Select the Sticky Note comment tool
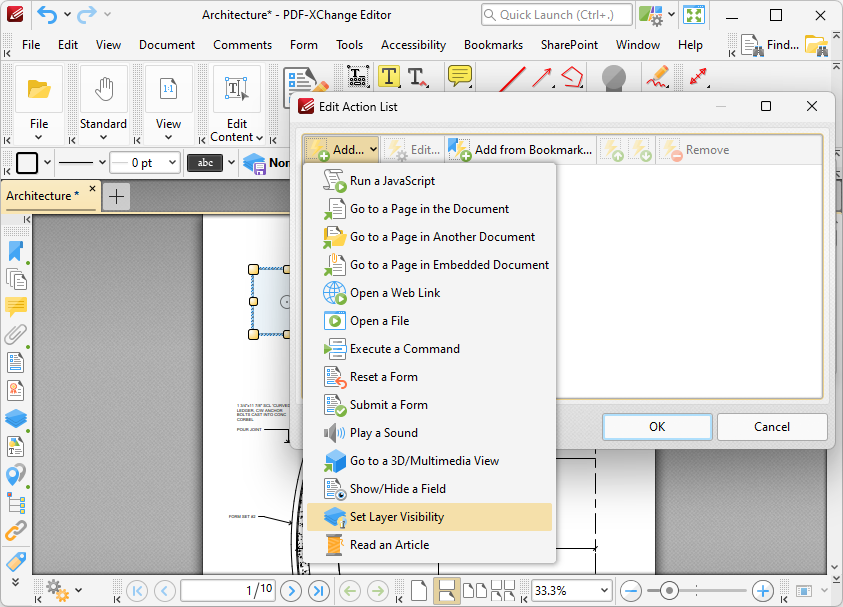The width and height of the screenshot is (843, 607). [x=459, y=76]
